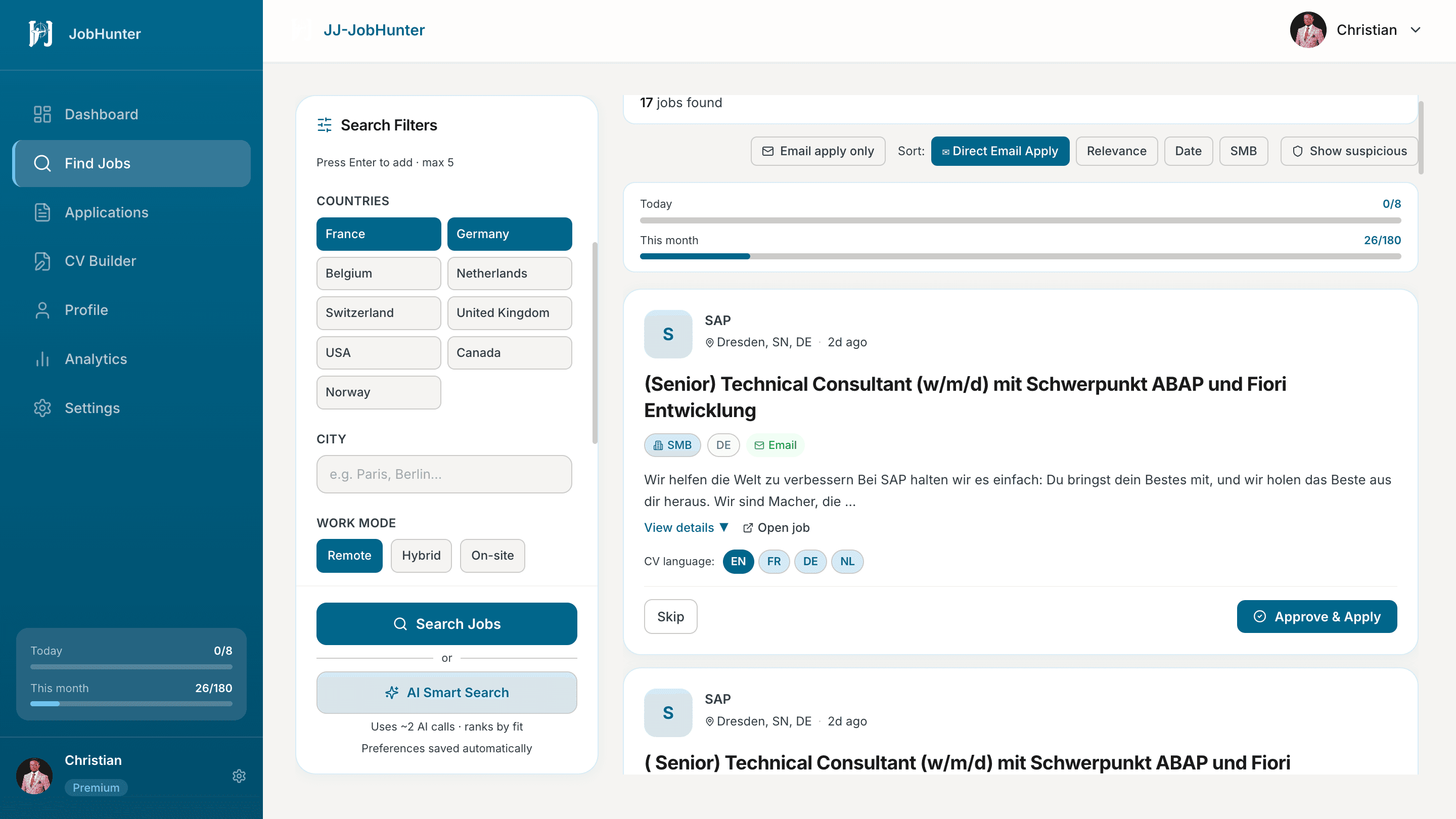Screen dimensions: 1456x819
Task: Click the Search Filters sliders icon
Action: point(325,125)
